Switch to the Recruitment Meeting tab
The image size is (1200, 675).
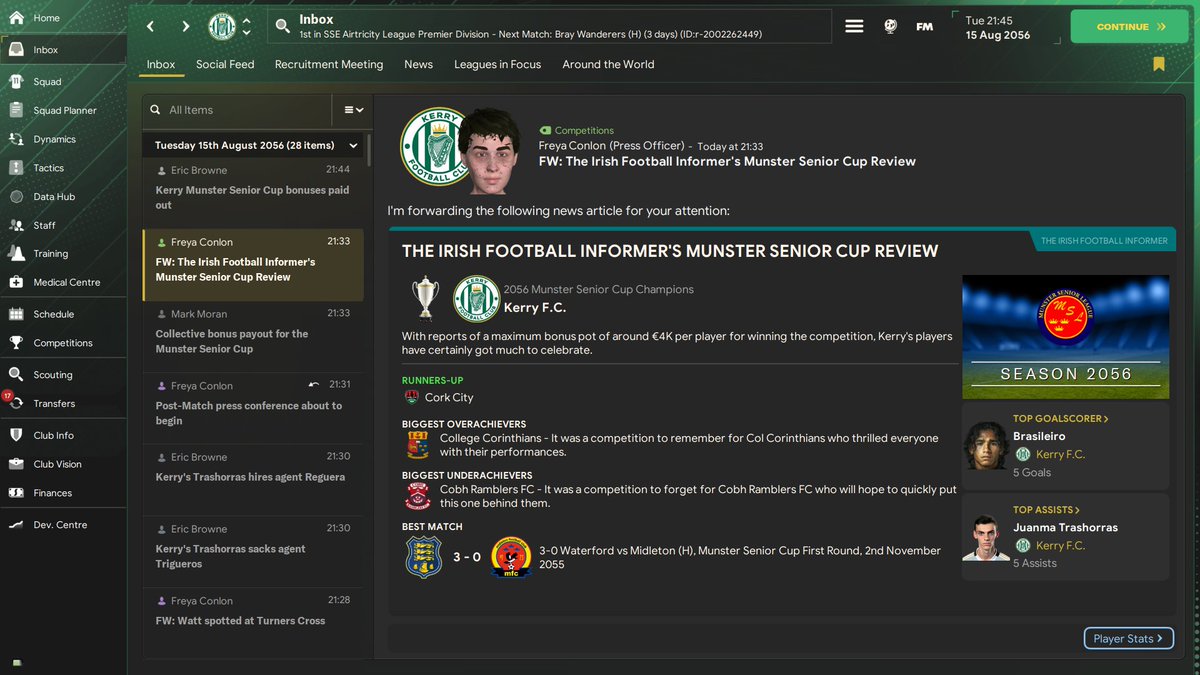pyautogui.click(x=329, y=64)
